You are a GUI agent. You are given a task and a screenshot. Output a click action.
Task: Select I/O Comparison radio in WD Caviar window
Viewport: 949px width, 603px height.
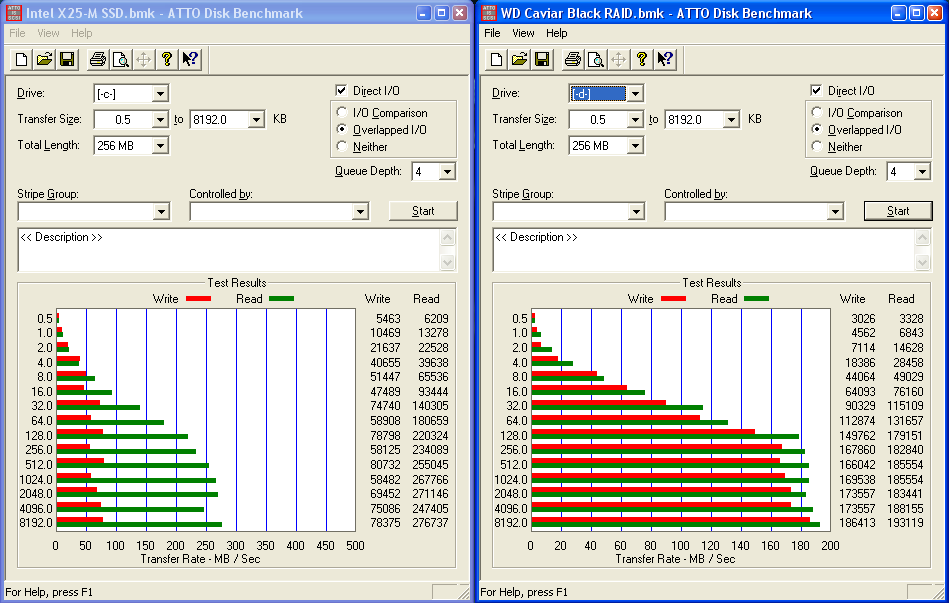817,112
